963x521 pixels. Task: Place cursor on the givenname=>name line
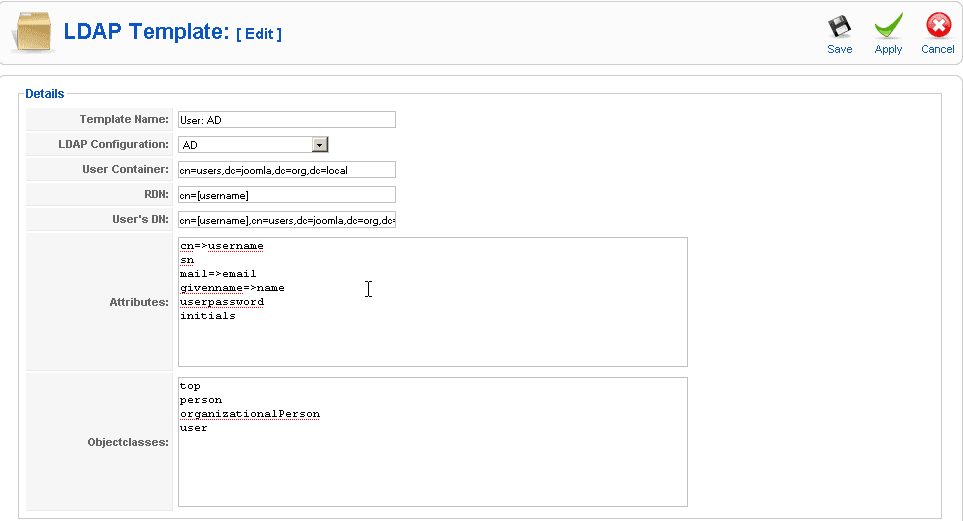pyautogui.click(x=232, y=288)
